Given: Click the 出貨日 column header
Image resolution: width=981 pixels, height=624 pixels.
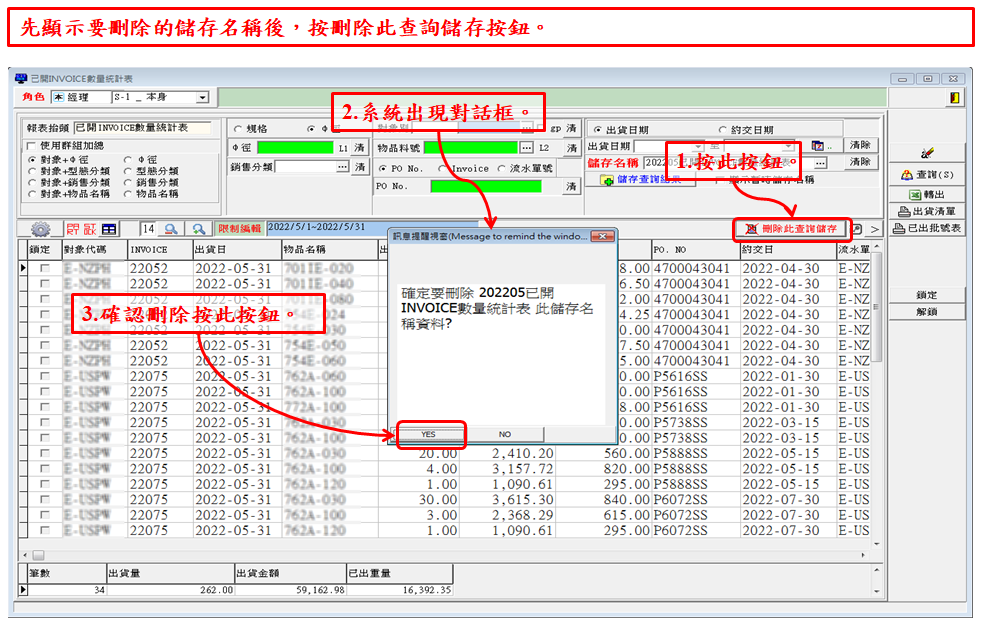Looking at the screenshot, I should coord(234,249).
